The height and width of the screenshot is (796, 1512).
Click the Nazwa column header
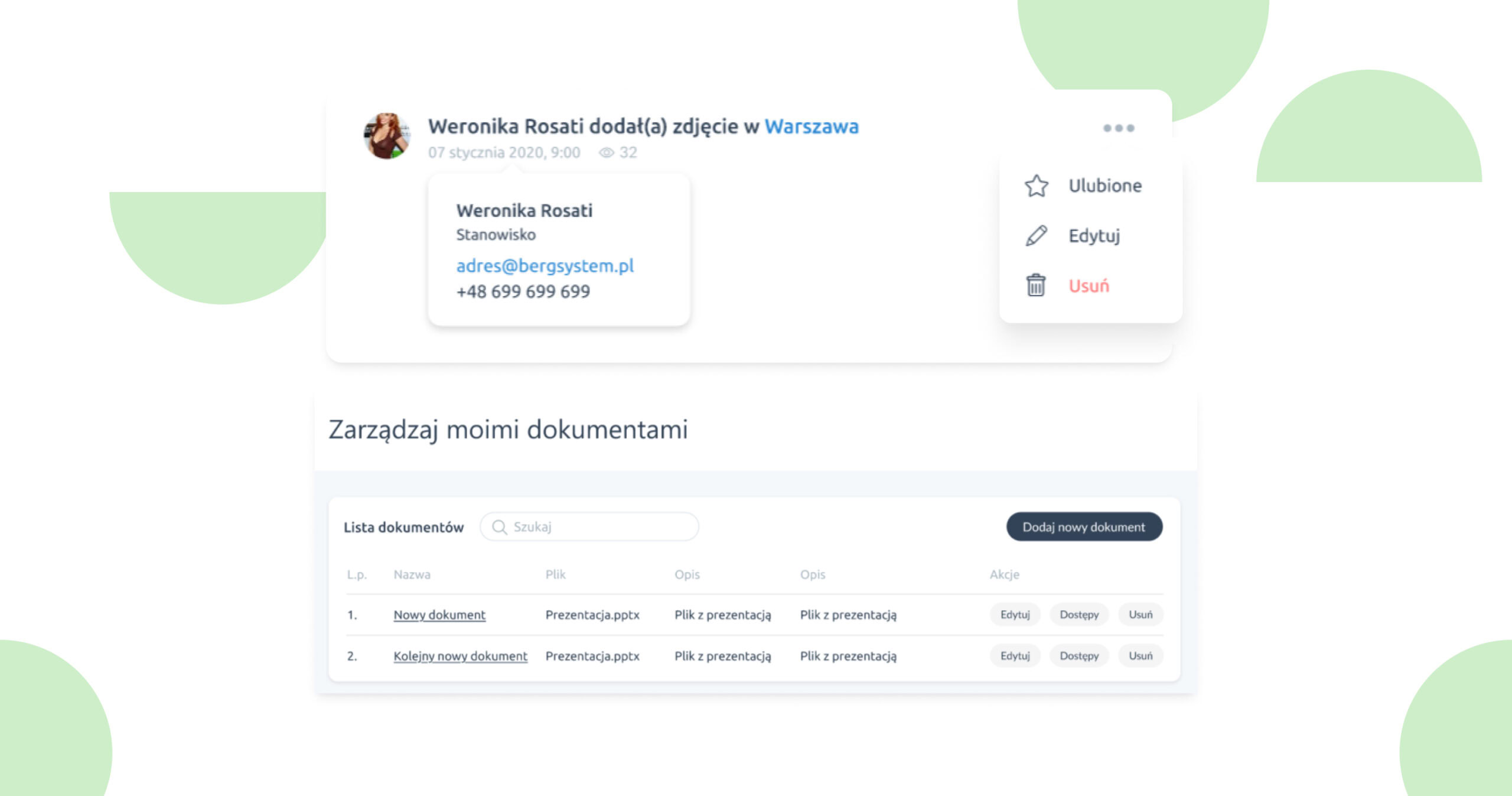coord(412,574)
